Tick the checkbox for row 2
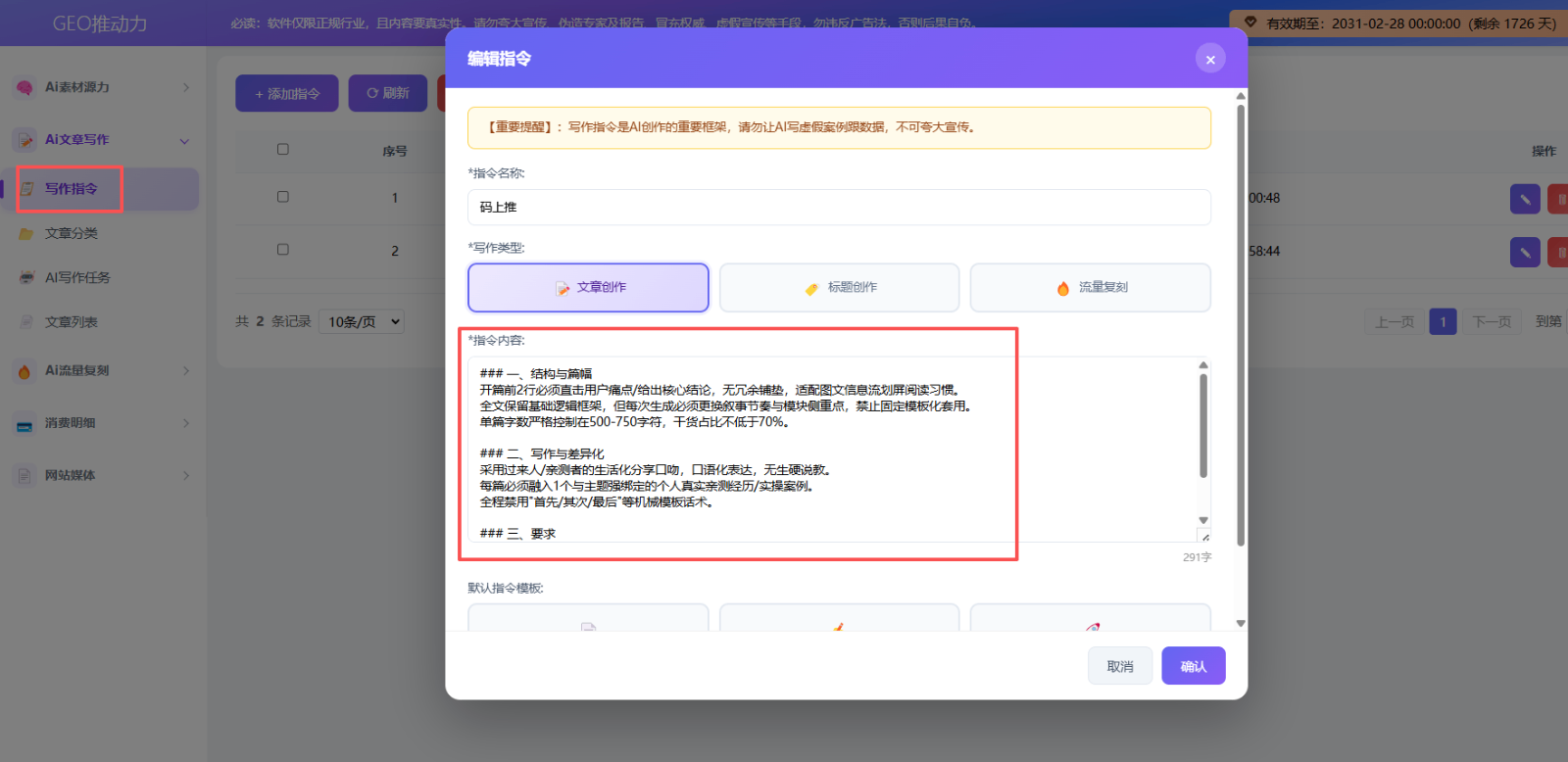The image size is (1568, 762). 283,250
